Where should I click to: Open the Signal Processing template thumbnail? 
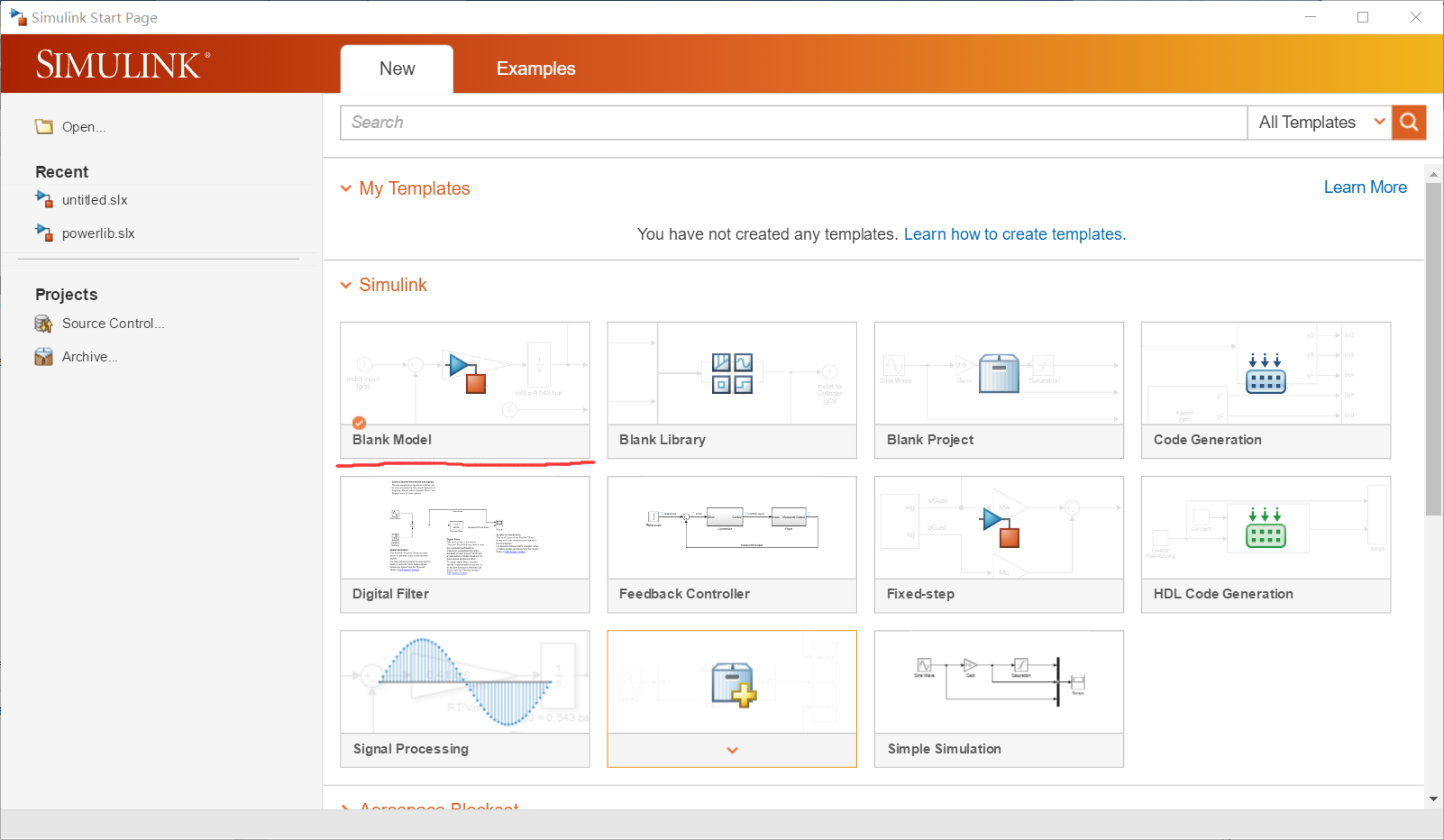click(465, 682)
